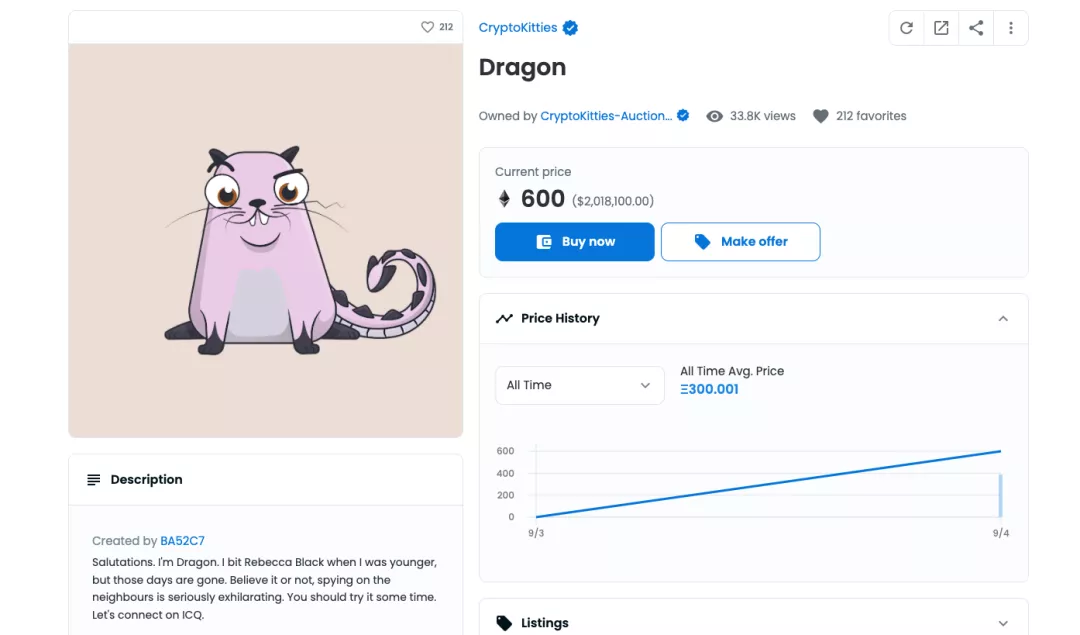Click the share icon
This screenshot has height=635, width=1080.
click(x=976, y=28)
